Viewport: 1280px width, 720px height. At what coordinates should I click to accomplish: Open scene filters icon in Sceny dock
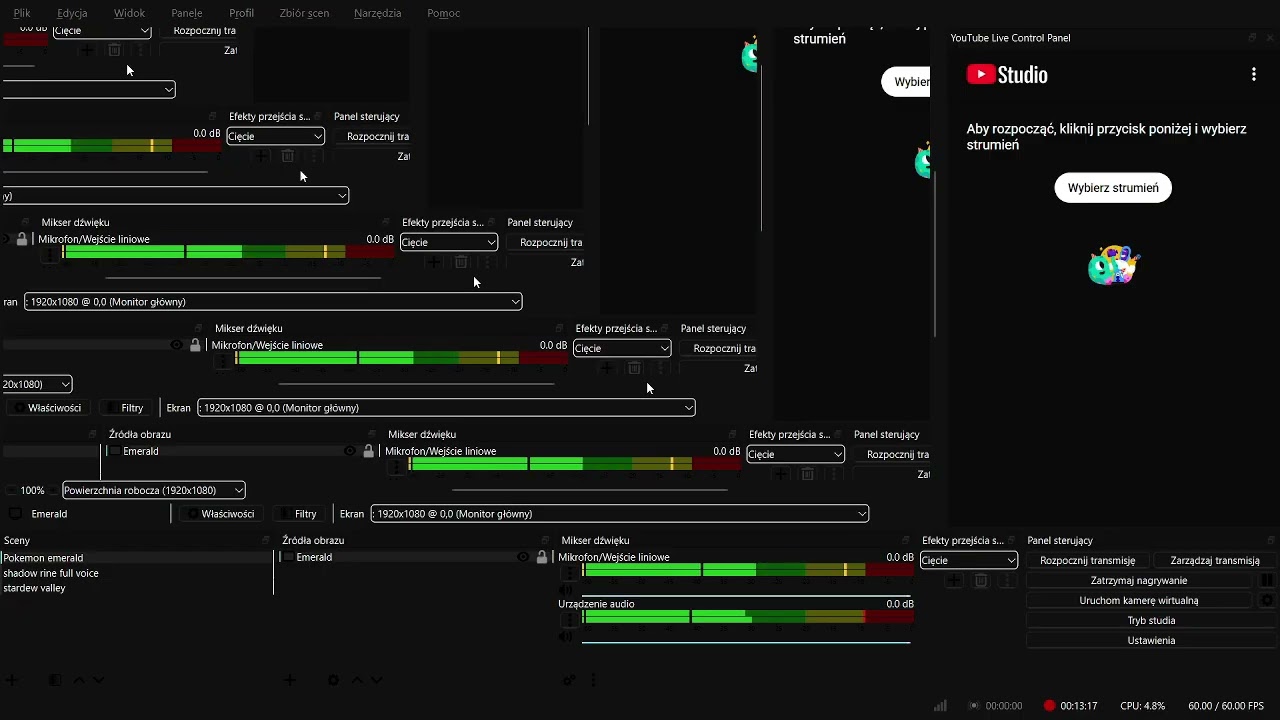55,680
